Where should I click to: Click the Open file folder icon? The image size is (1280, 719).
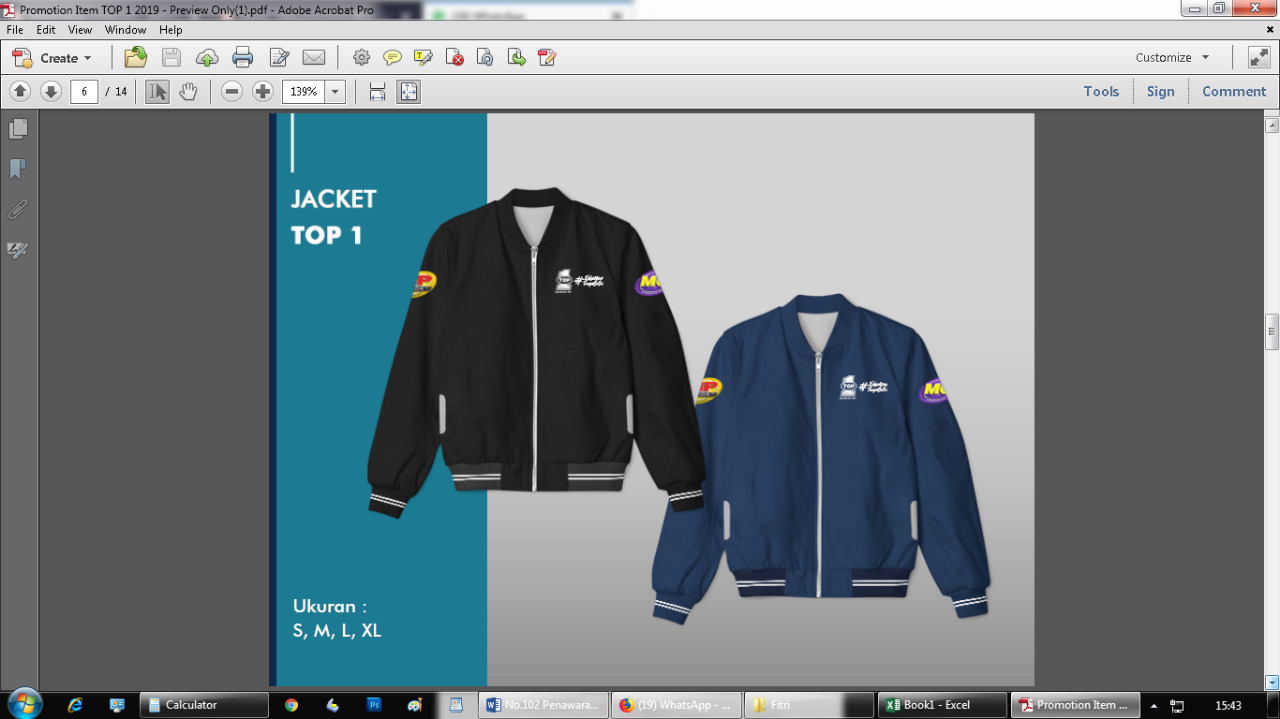coord(135,57)
